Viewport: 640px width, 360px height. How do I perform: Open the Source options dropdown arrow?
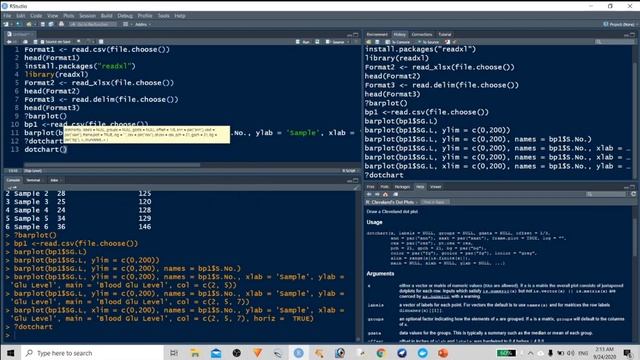click(x=348, y=42)
